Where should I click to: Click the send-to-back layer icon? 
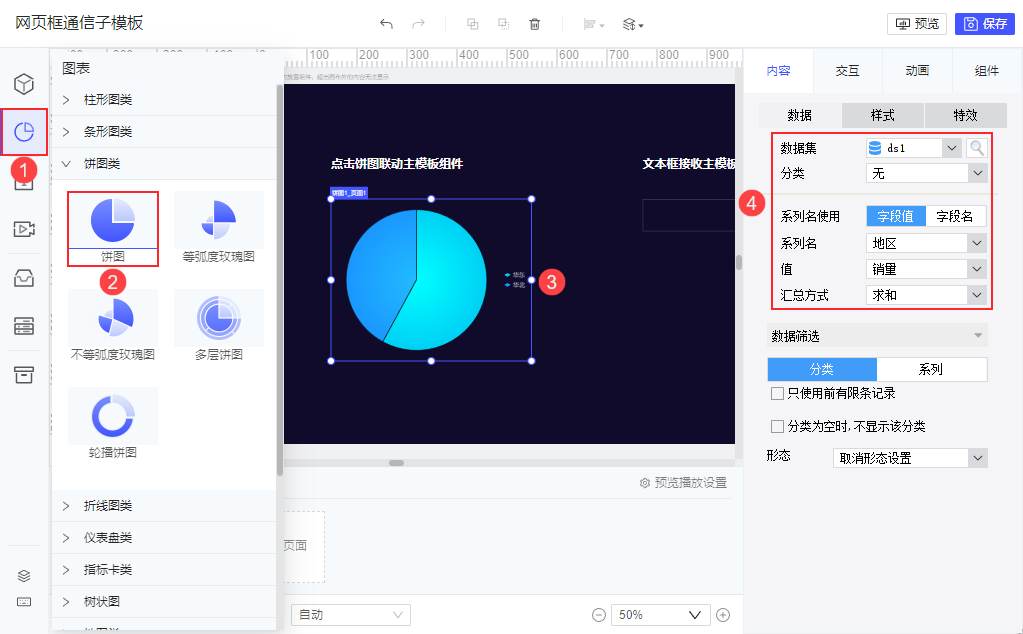[x=504, y=24]
